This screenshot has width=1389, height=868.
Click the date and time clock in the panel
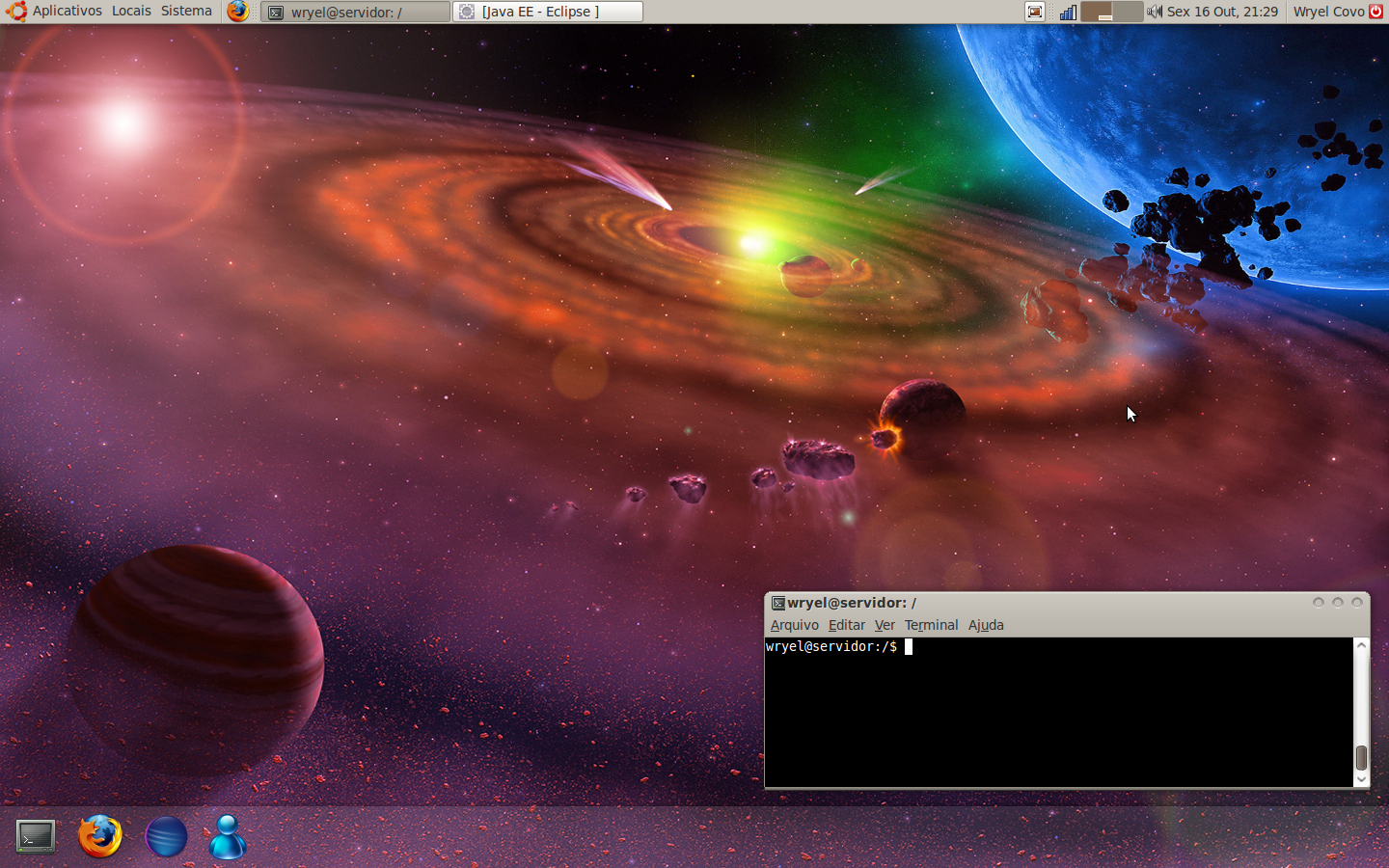(x=1222, y=12)
